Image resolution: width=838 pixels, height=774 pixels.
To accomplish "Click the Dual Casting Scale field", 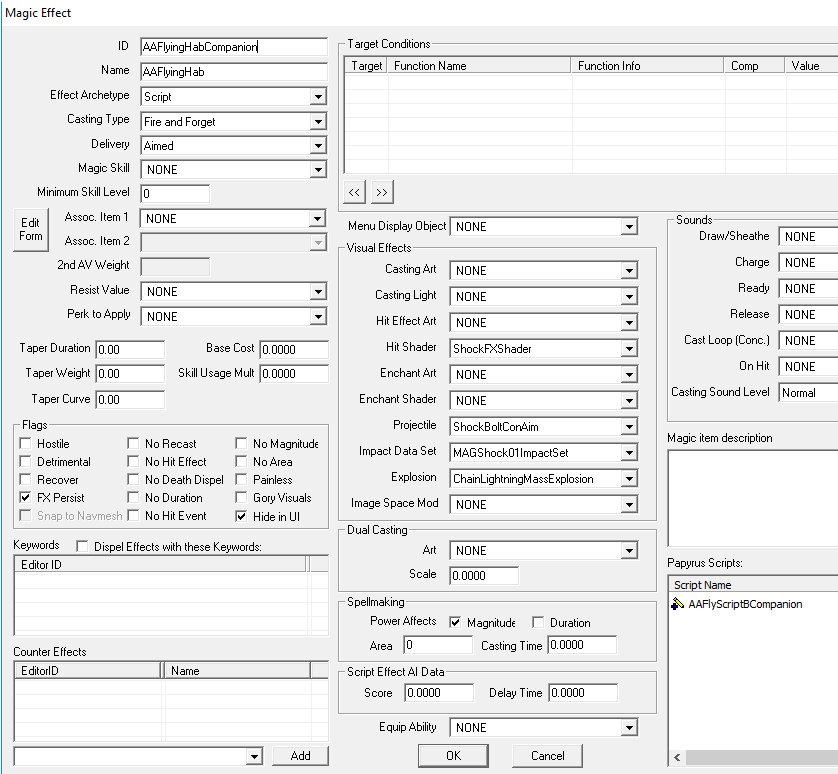I will [484, 576].
